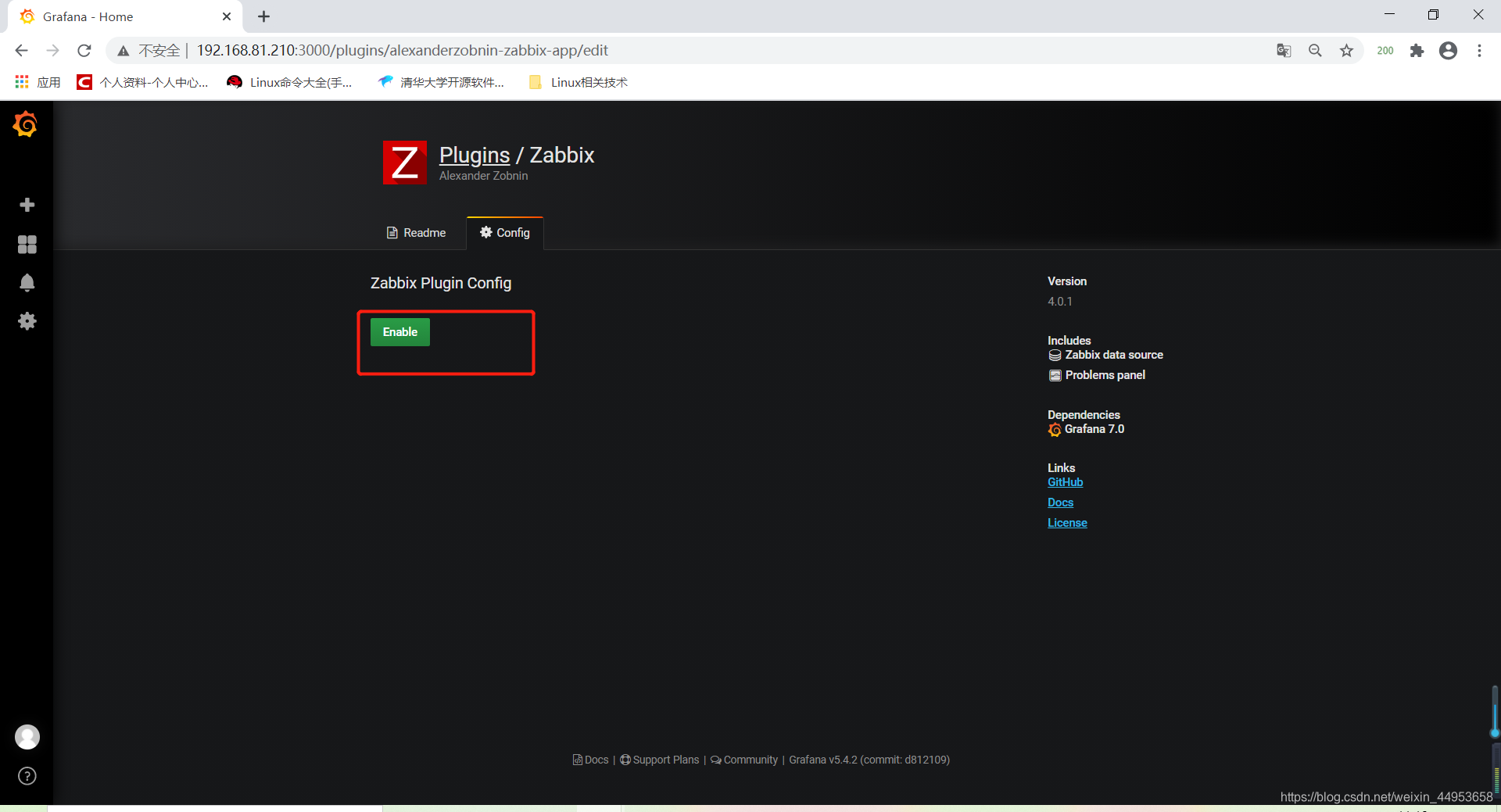This screenshot has height=812, width=1501.
Task: Open the Help question mark icon
Action: [x=27, y=776]
